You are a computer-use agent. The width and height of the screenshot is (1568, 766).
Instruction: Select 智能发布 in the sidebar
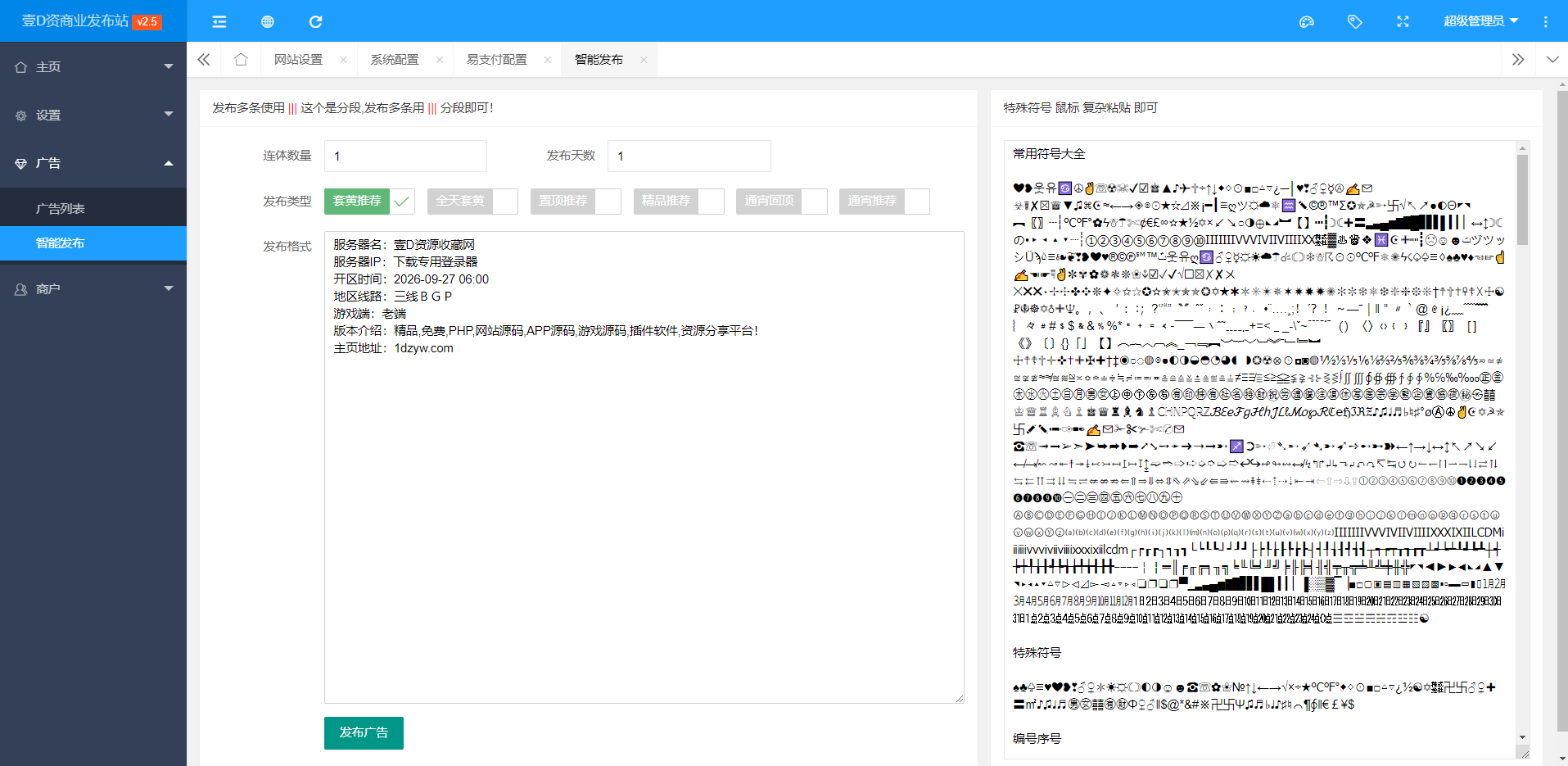93,243
